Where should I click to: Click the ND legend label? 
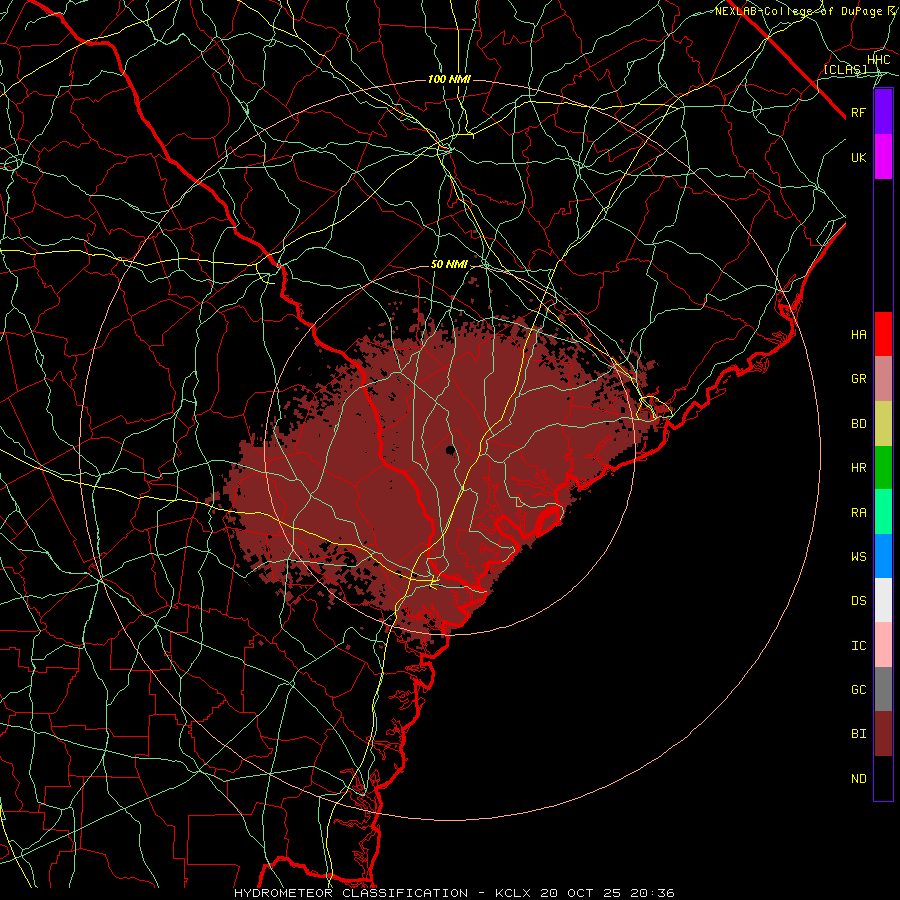[859, 779]
